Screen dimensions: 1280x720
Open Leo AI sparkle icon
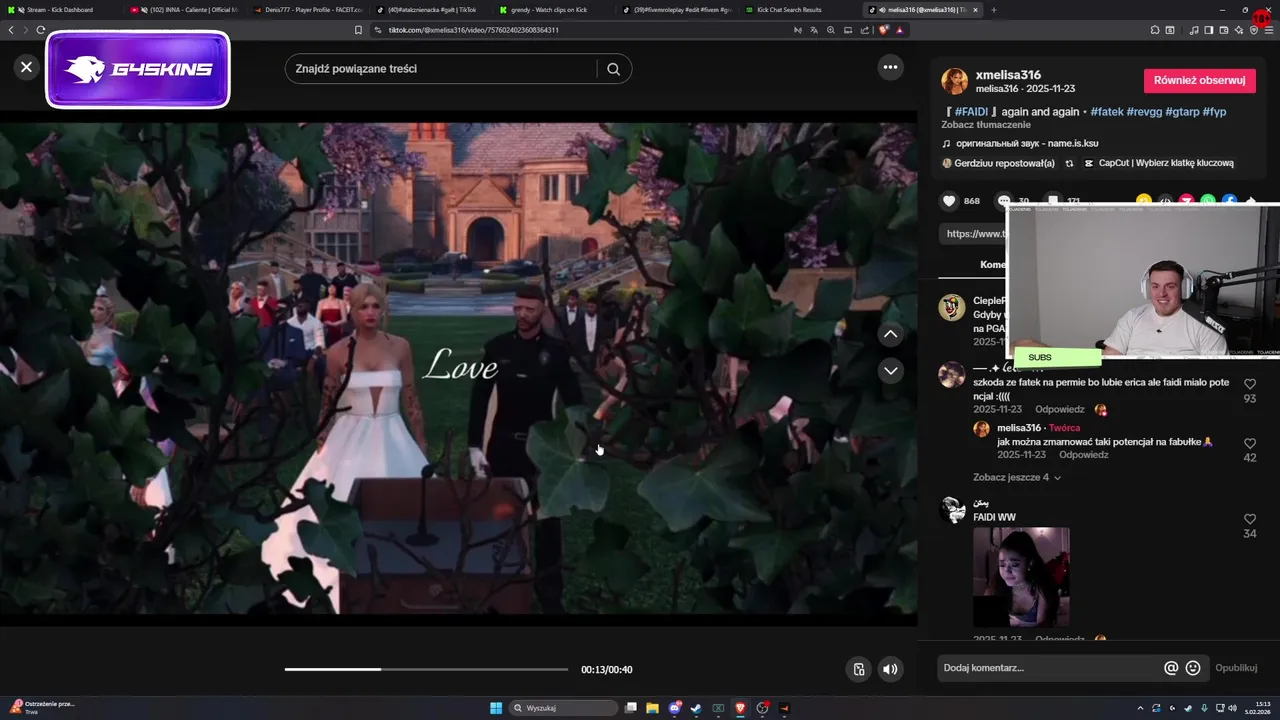(x=1239, y=30)
